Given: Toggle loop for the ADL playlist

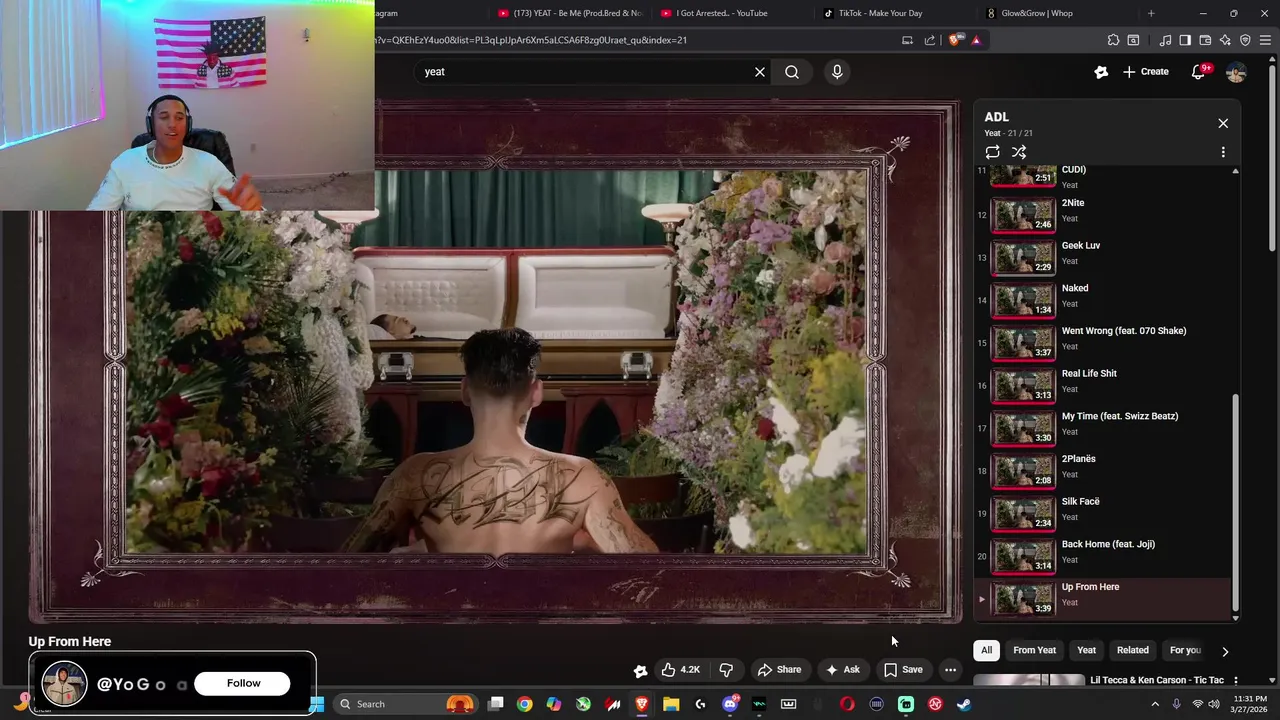Looking at the screenshot, I should (x=992, y=152).
